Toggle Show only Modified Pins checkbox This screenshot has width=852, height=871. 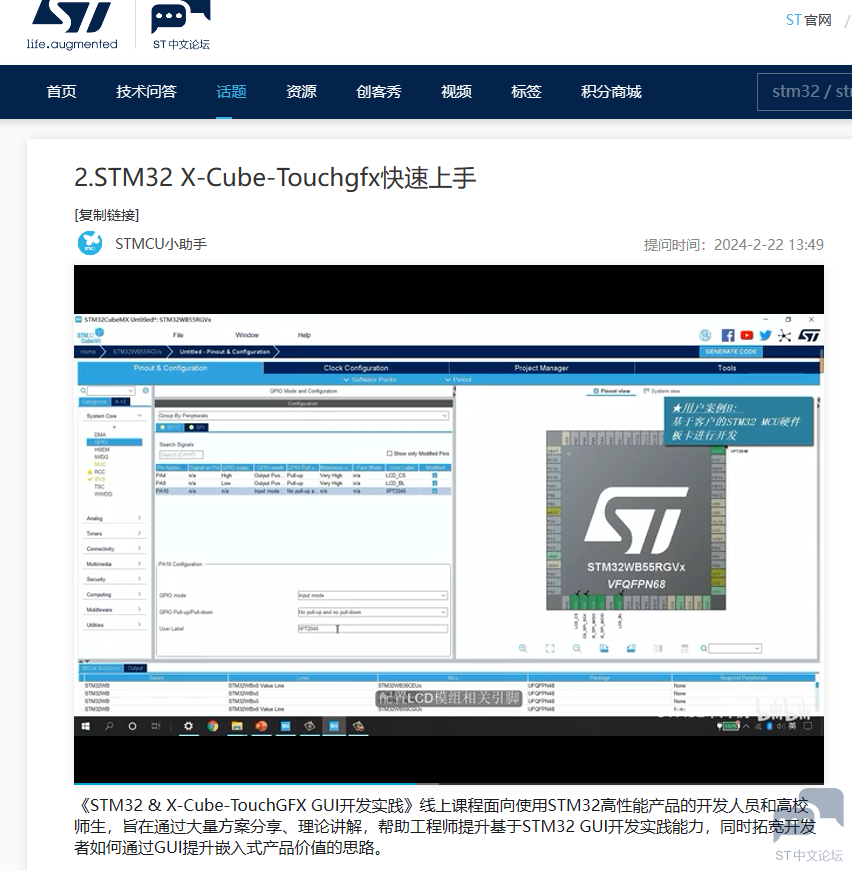pyautogui.click(x=389, y=453)
